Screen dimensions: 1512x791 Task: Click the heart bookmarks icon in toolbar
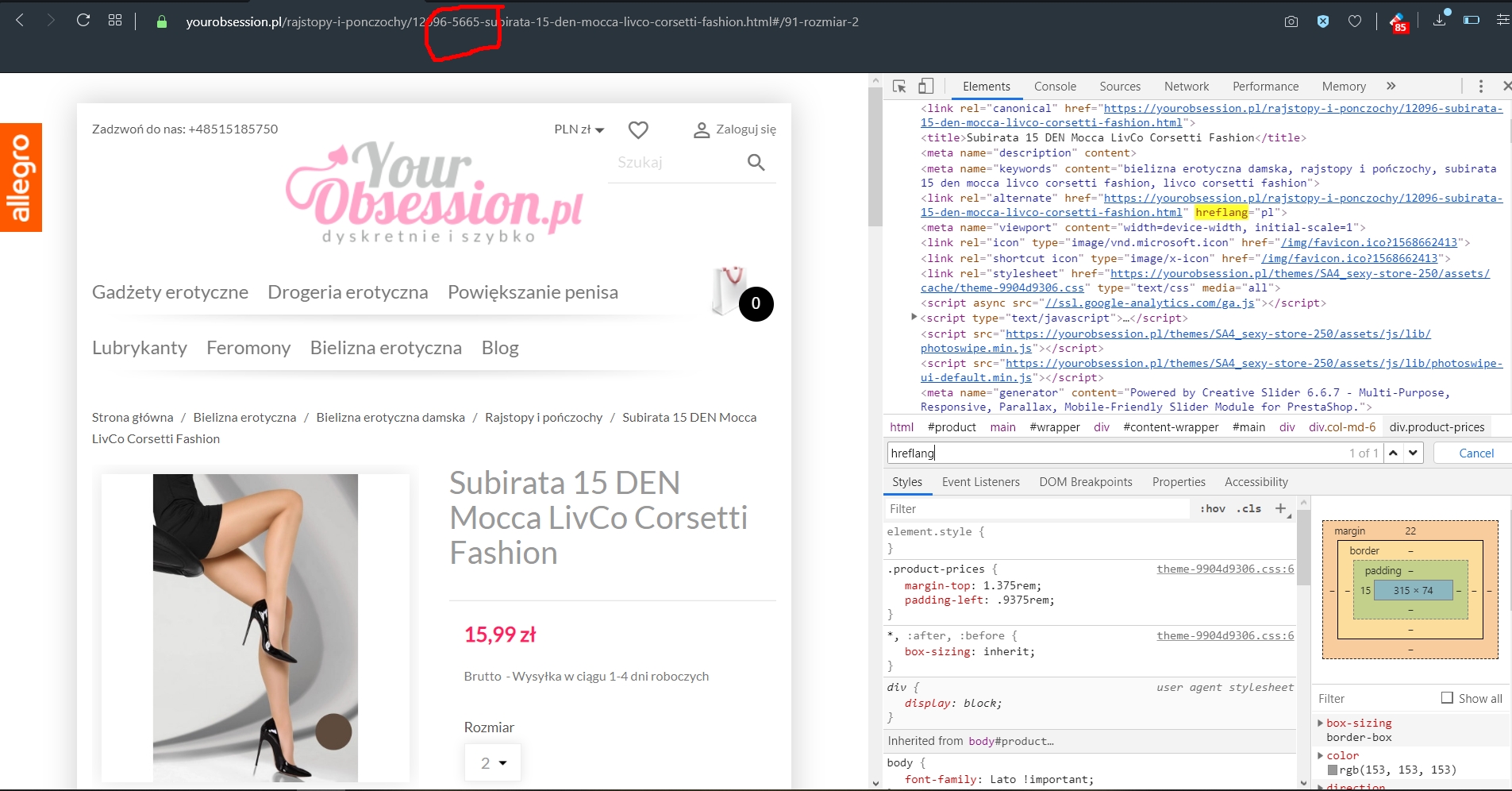click(1356, 21)
